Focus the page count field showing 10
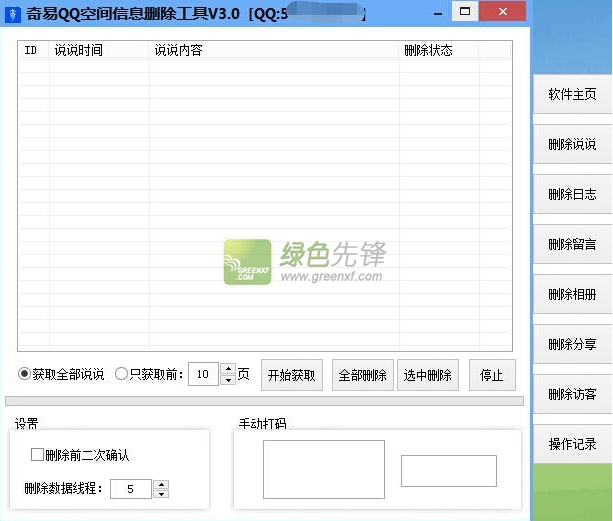The width and height of the screenshot is (613, 521). (x=203, y=374)
